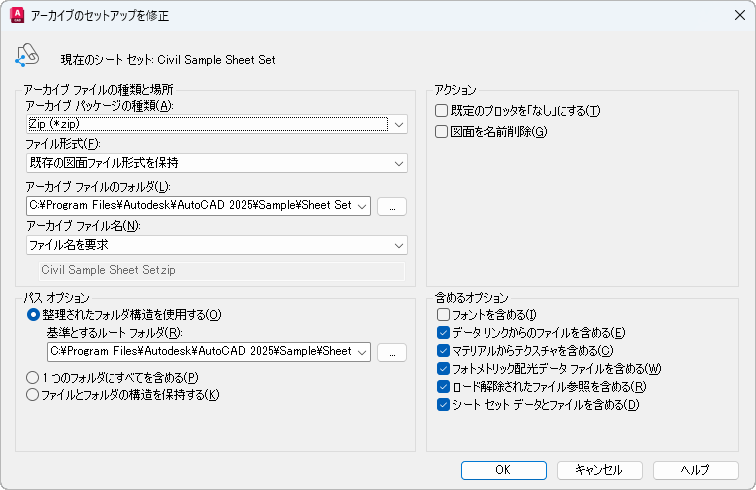
Task: Enable the フォントを含める checkbox
Action: point(443,315)
